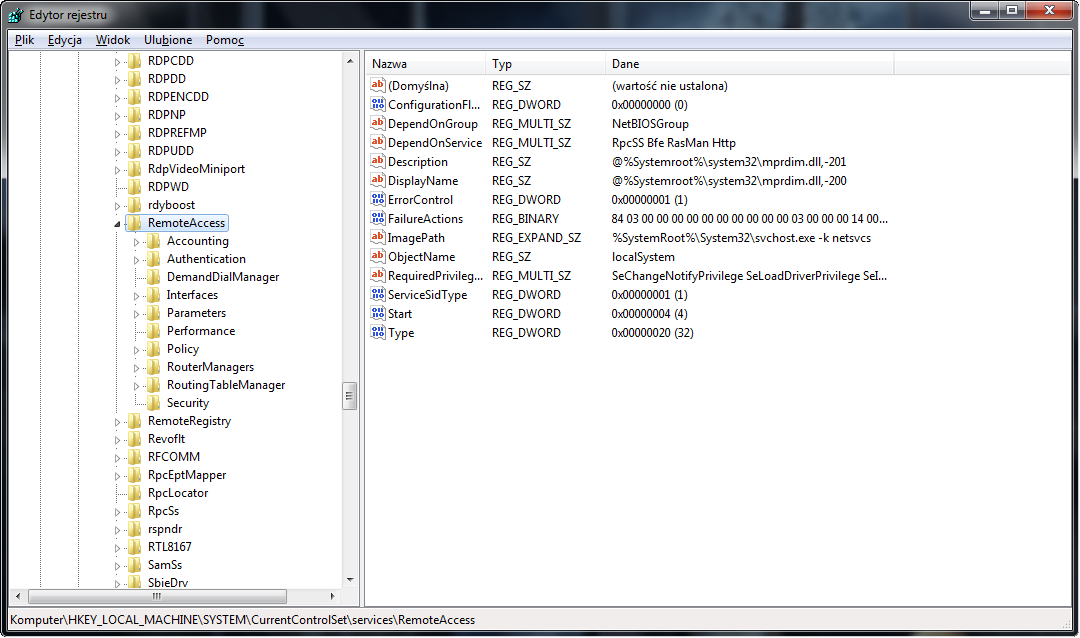Collapse the RemoteAccess tree node
The image size is (1080, 638).
tap(117, 223)
